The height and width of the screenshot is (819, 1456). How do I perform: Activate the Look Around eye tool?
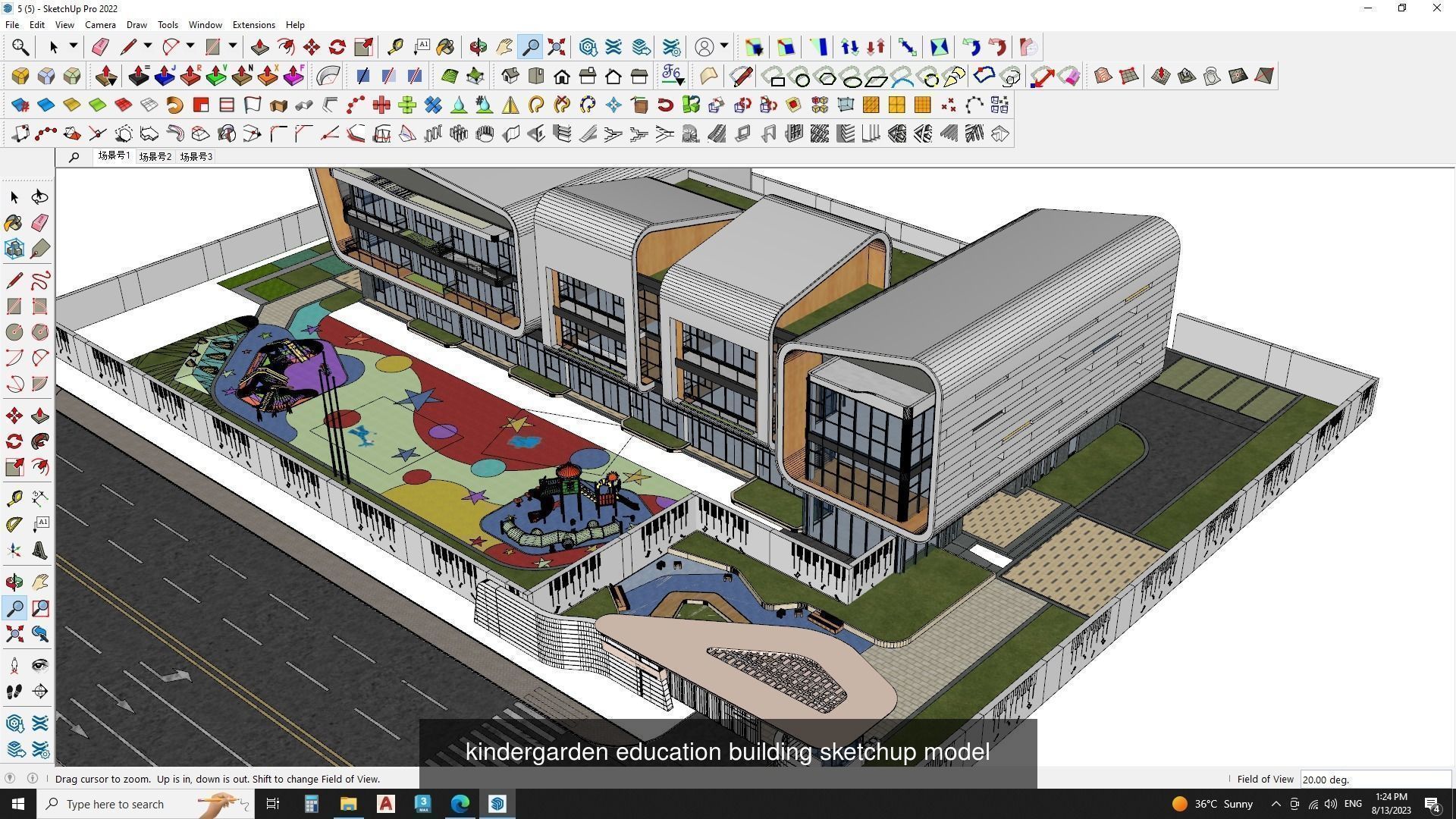[x=40, y=667]
